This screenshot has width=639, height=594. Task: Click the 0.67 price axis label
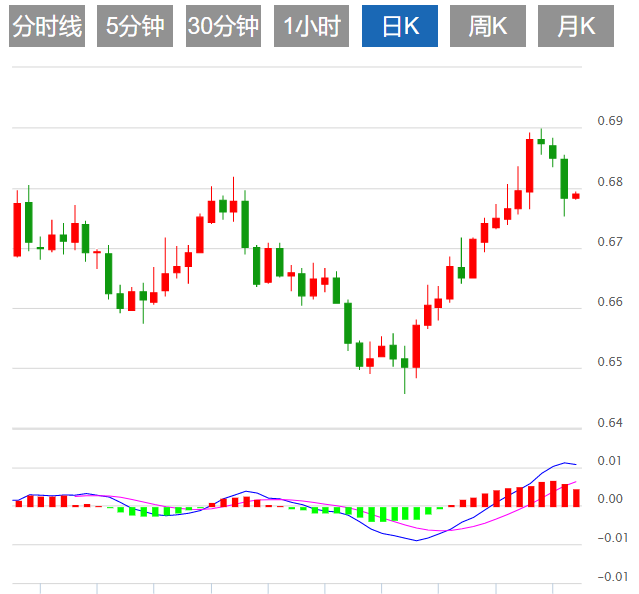[610, 242]
